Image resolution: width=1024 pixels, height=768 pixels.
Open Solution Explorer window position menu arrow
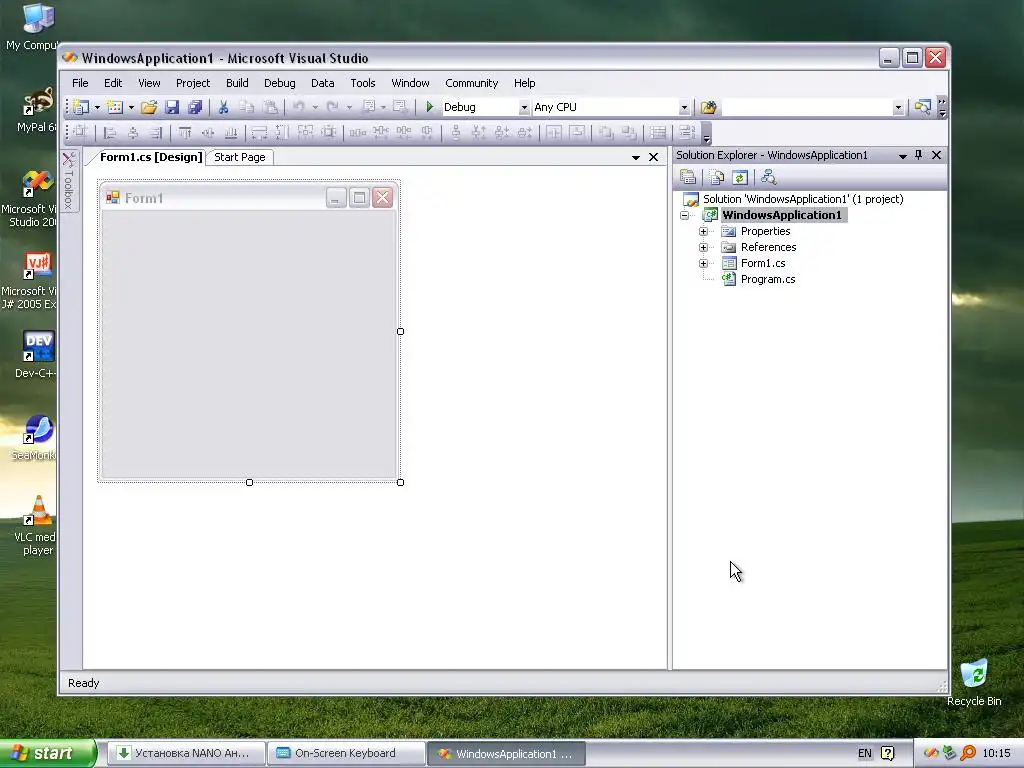click(903, 155)
